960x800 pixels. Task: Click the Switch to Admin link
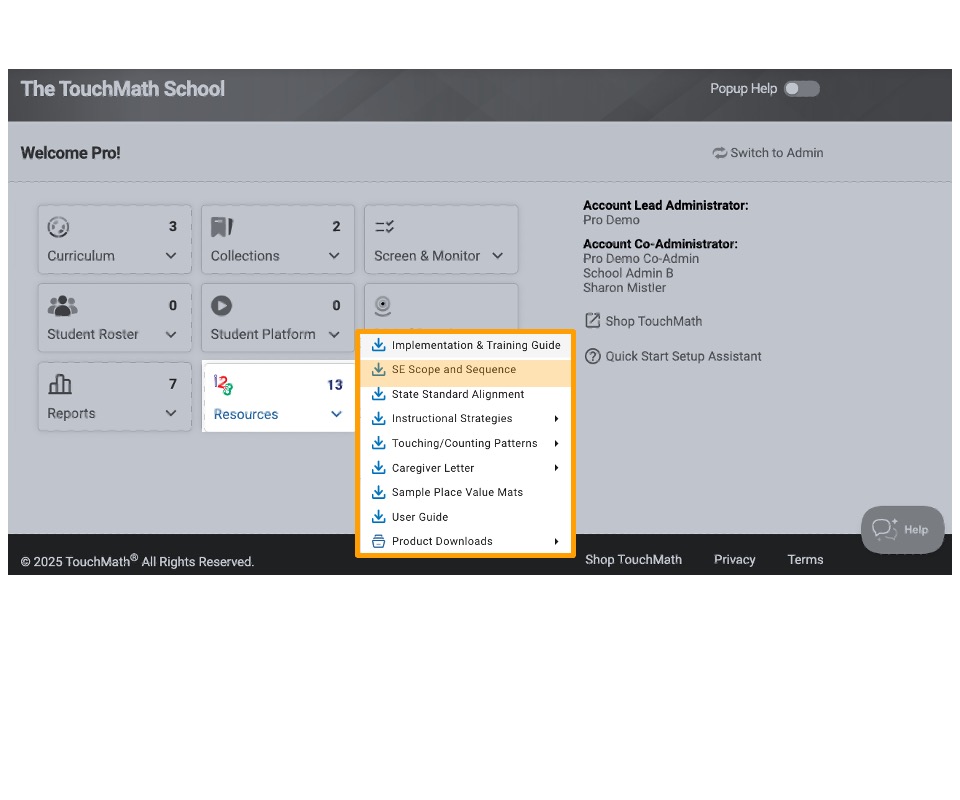click(768, 153)
